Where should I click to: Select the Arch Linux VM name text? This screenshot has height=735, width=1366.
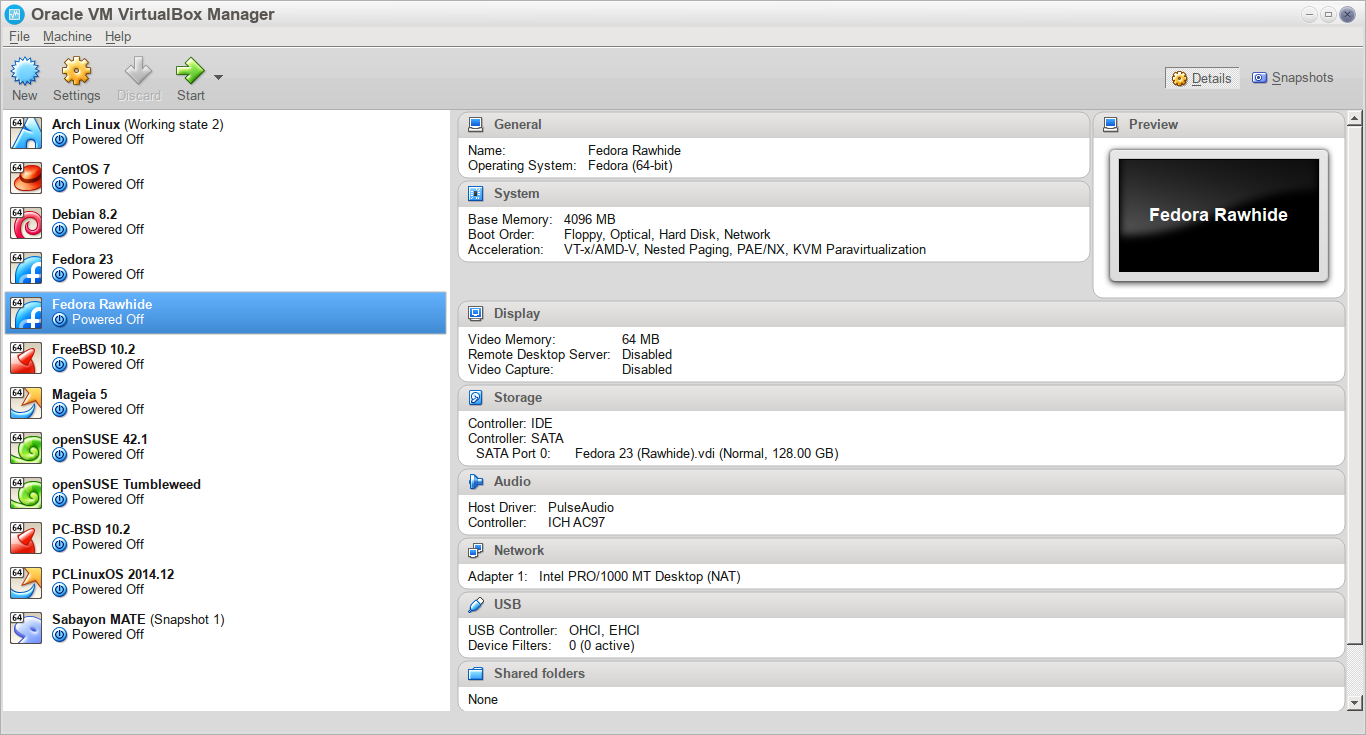tap(86, 124)
